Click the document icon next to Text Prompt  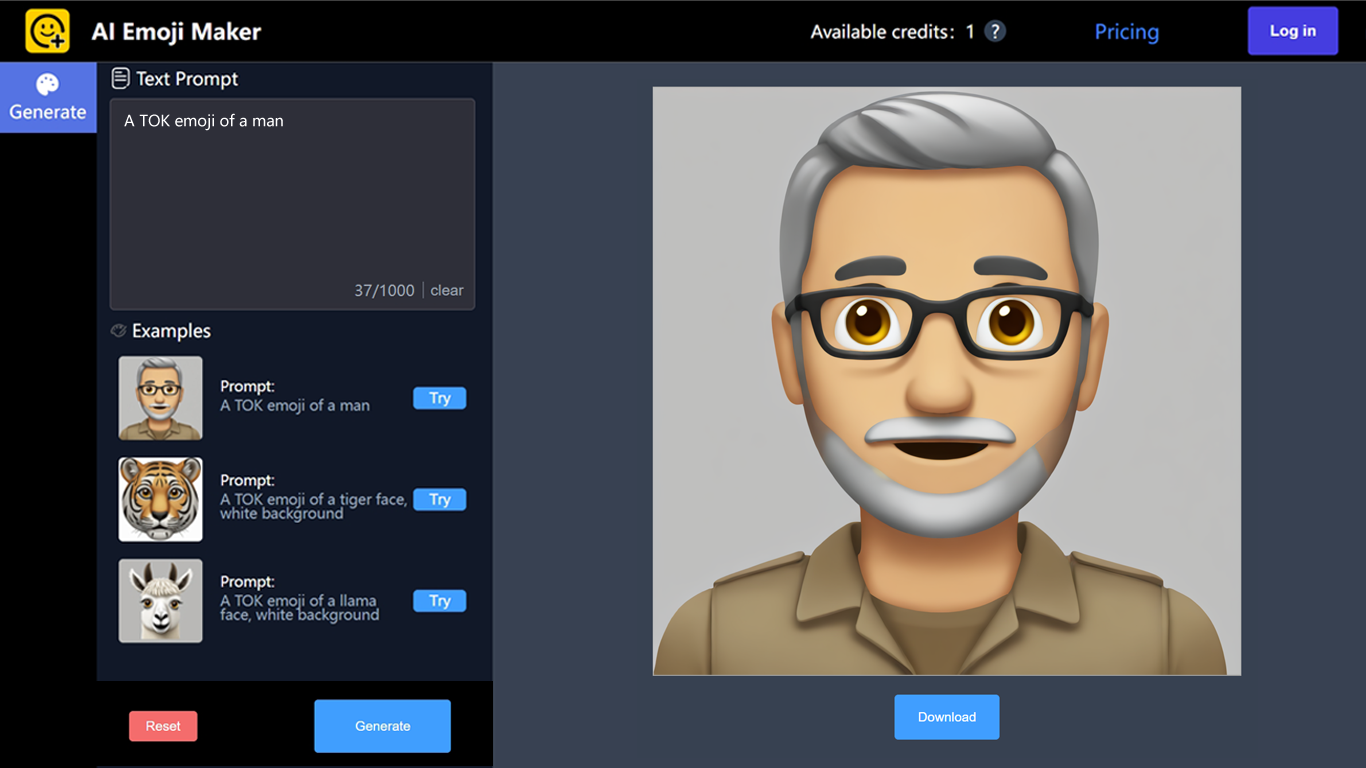click(120, 78)
